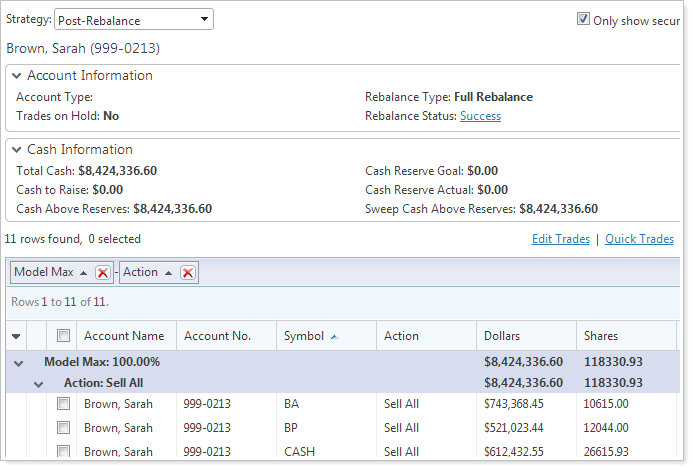
Task: Remove the Model Max grouping with red X
Action: click(x=102, y=273)
